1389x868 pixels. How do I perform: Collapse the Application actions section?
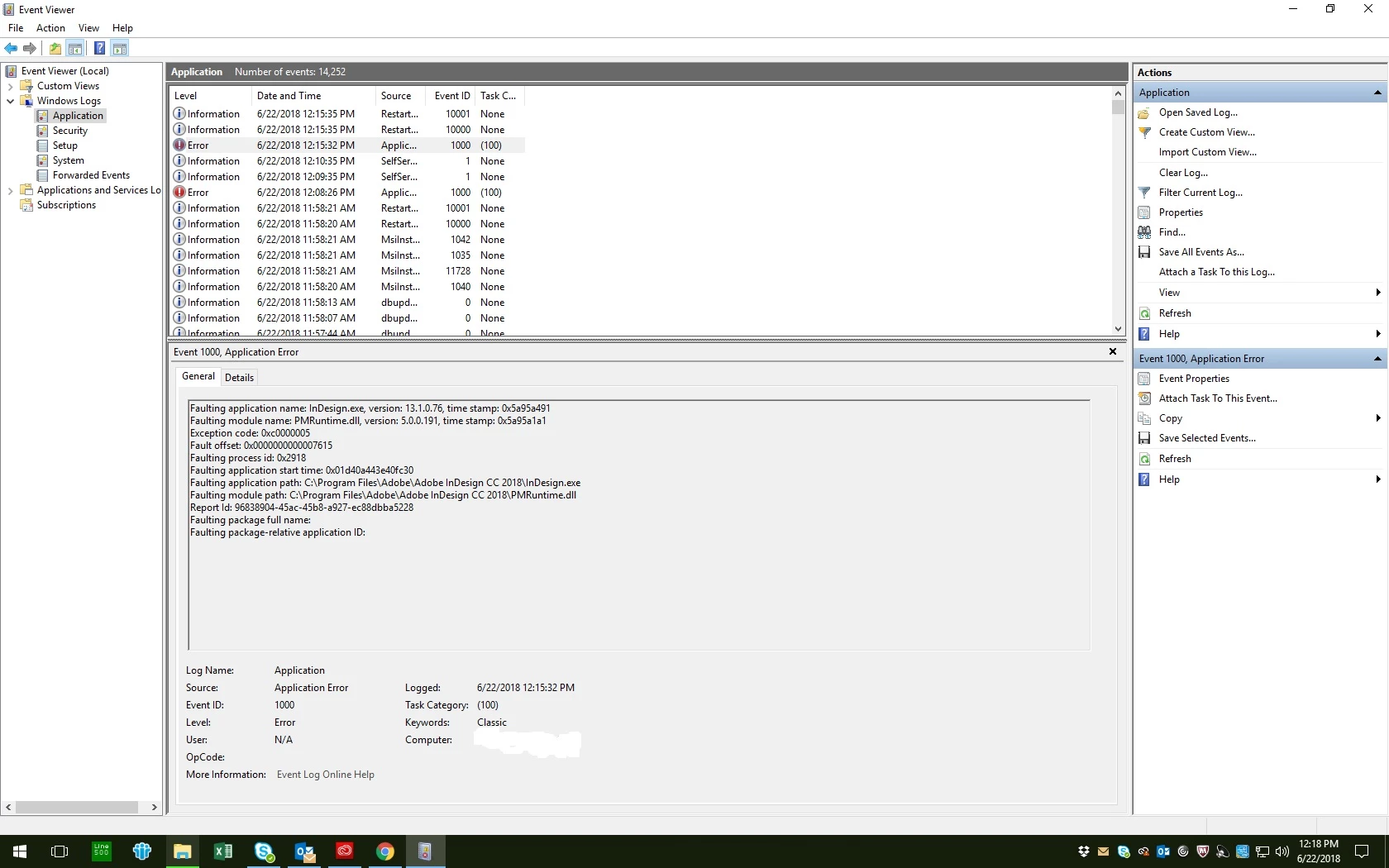[x=1377, y=93]
